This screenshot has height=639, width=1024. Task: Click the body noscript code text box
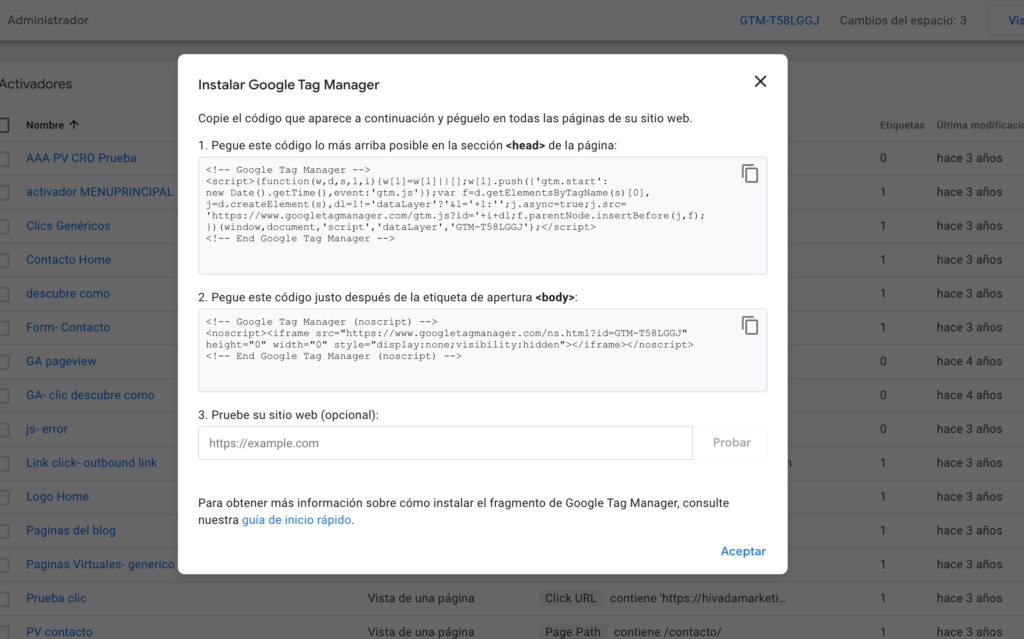pos(482,350)
